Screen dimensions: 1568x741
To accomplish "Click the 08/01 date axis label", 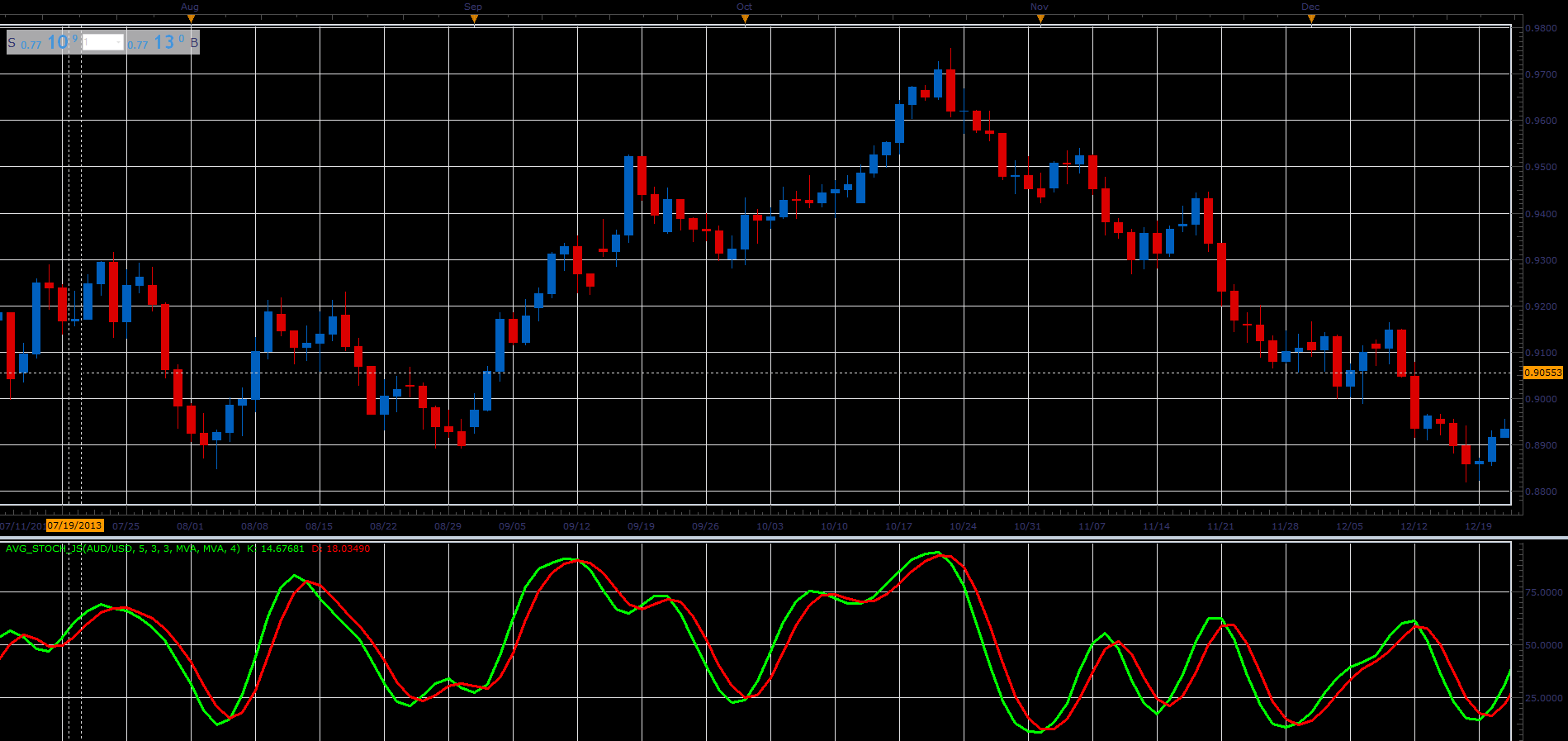I will tap(190, 526).
